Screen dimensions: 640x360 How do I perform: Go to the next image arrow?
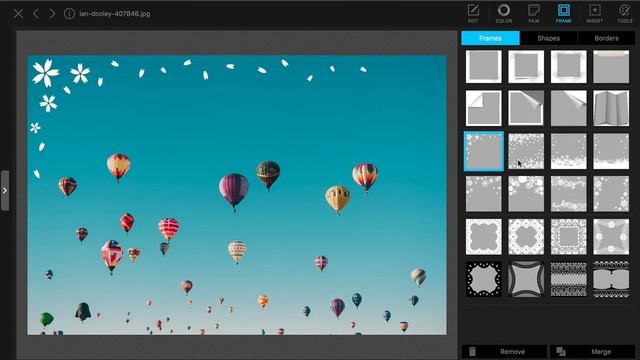click(52, 13)
